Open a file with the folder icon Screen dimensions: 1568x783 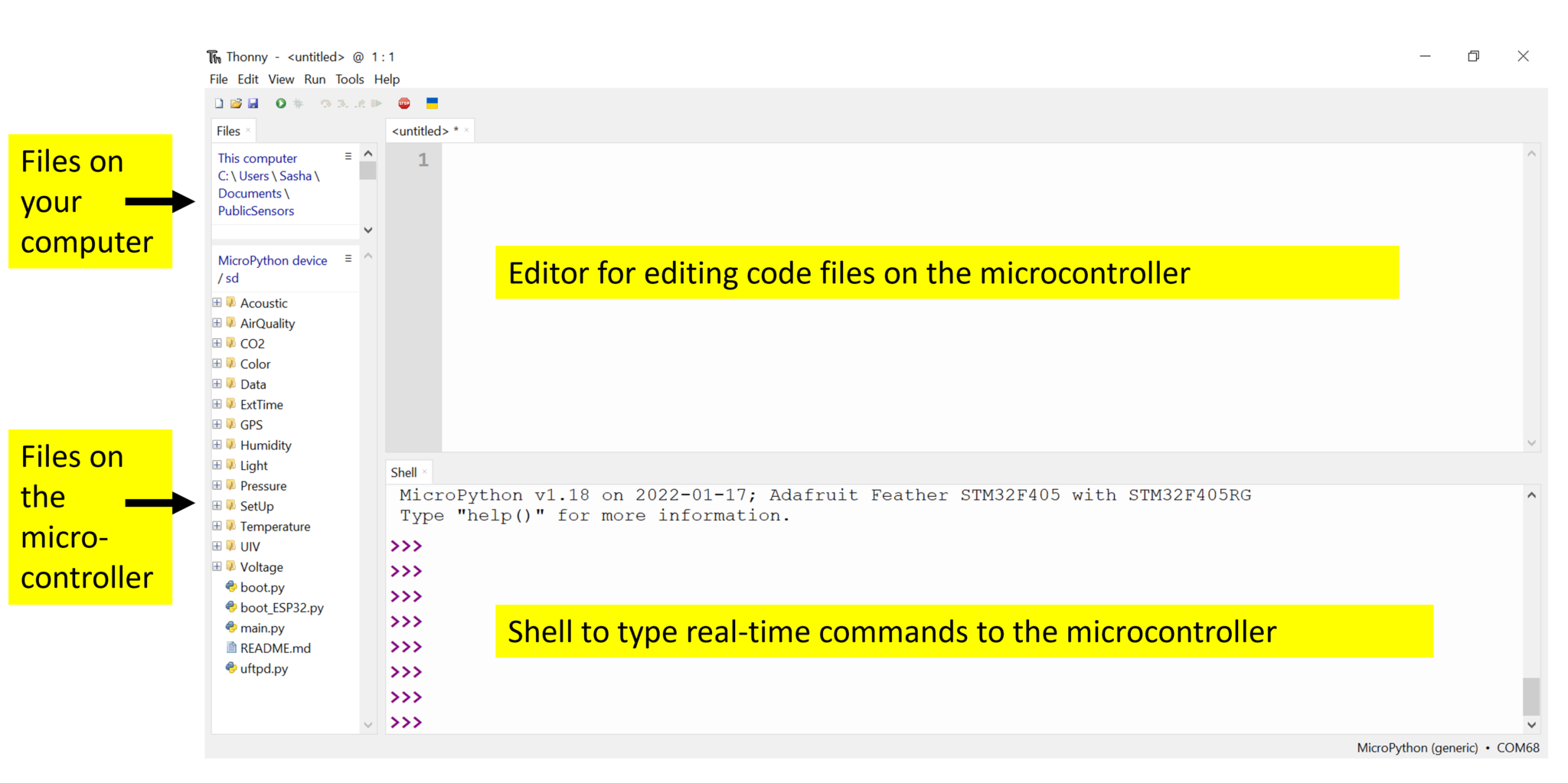(236, 103)
